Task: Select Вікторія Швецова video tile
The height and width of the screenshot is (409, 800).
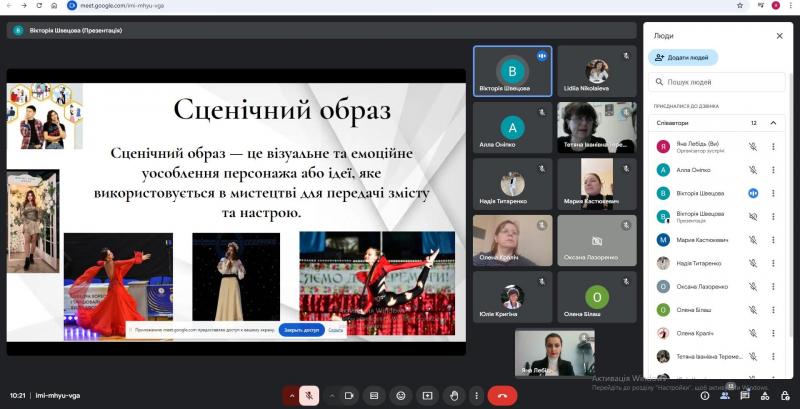Action: [x=512, y=71]
